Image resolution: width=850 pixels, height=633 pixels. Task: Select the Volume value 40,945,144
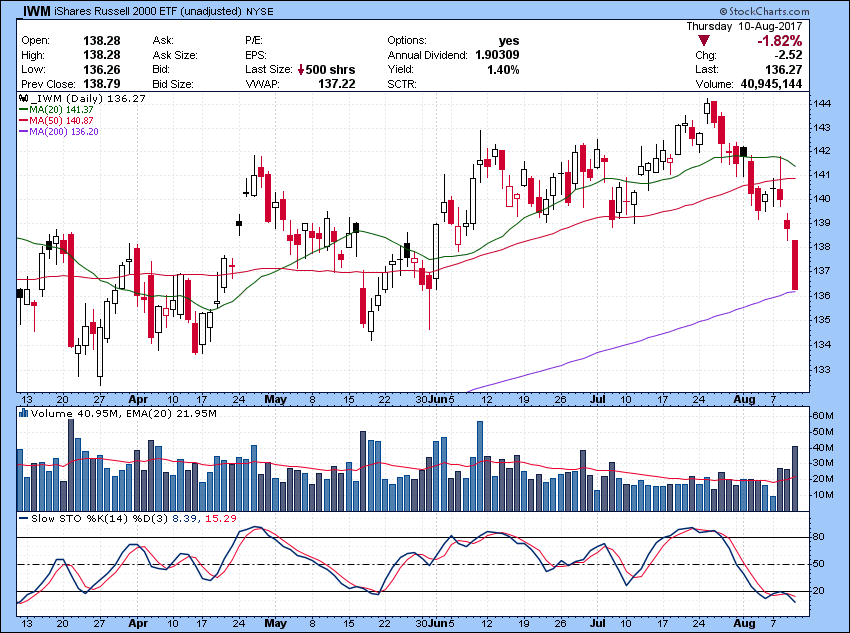coord(771,84)
